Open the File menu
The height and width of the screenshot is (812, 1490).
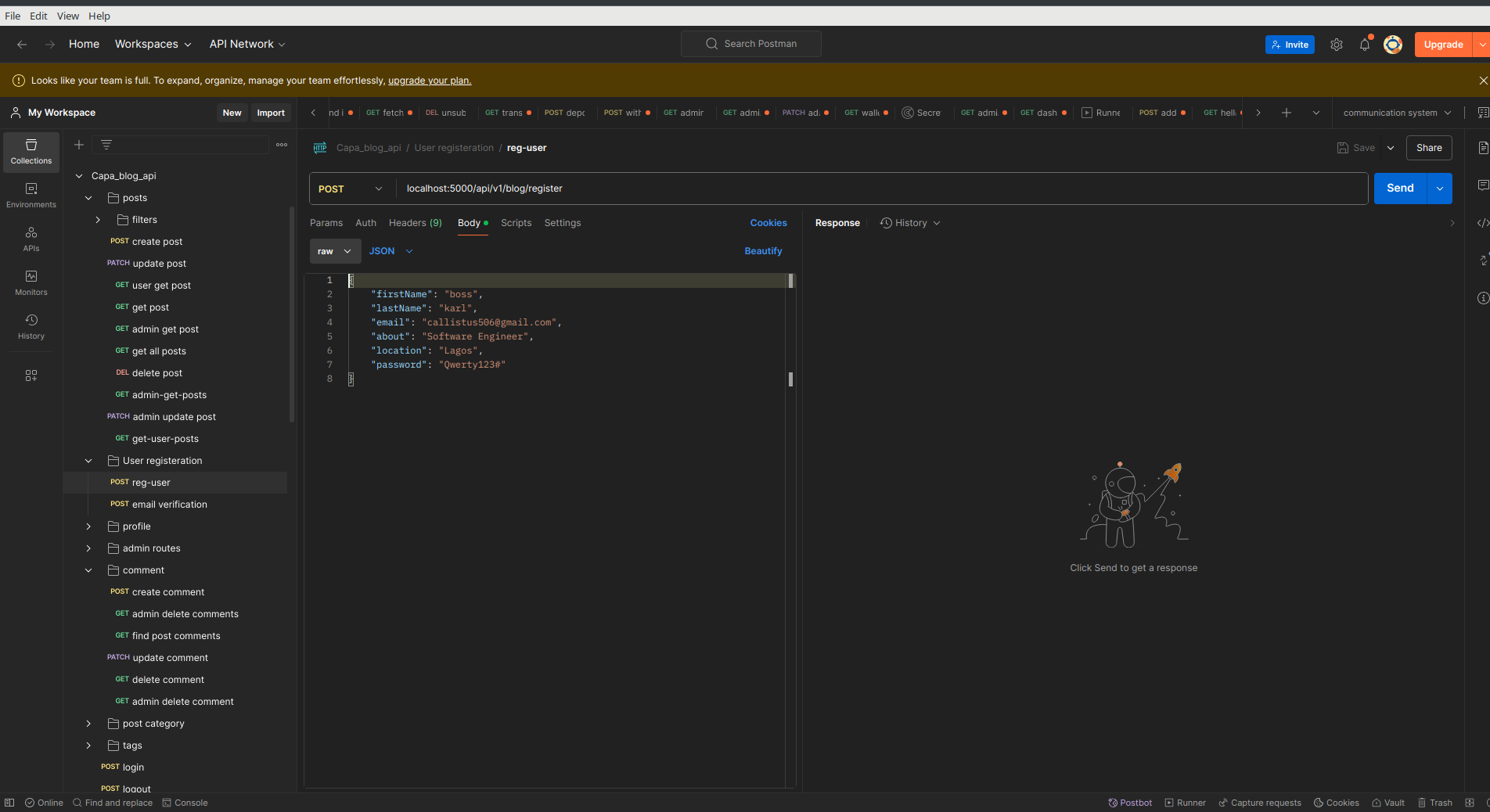coord(13,16)
